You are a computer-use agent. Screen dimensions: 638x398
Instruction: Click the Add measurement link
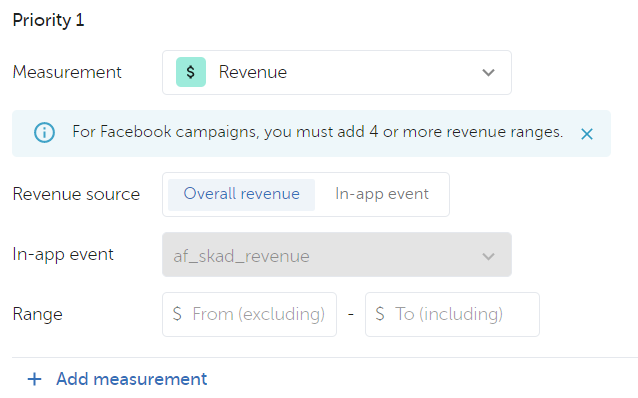[x=131, y=379]
